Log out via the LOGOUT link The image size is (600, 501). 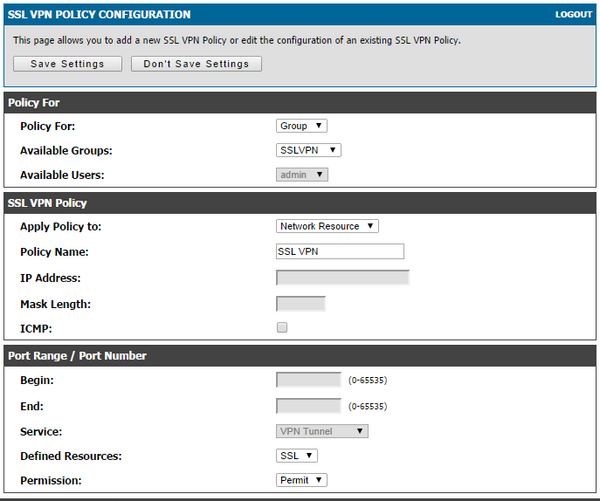tap(573, 15)
